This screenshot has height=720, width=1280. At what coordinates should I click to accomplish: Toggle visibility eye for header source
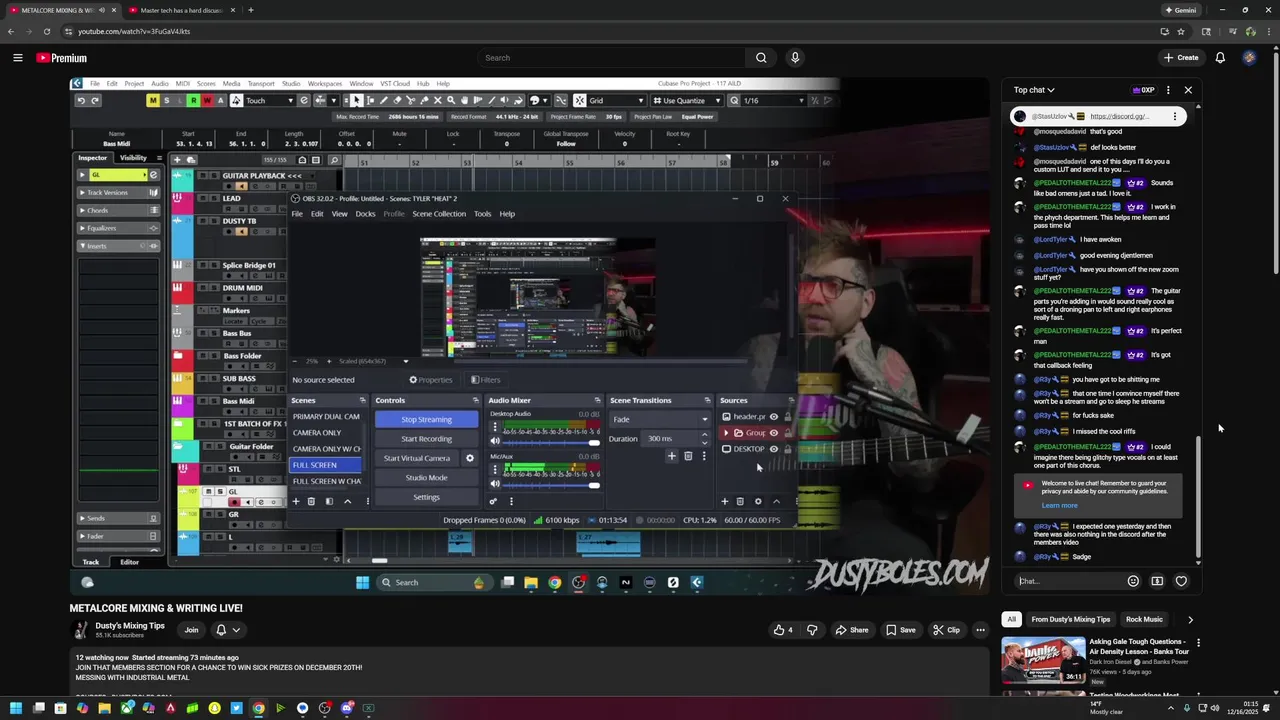[773, 417]
